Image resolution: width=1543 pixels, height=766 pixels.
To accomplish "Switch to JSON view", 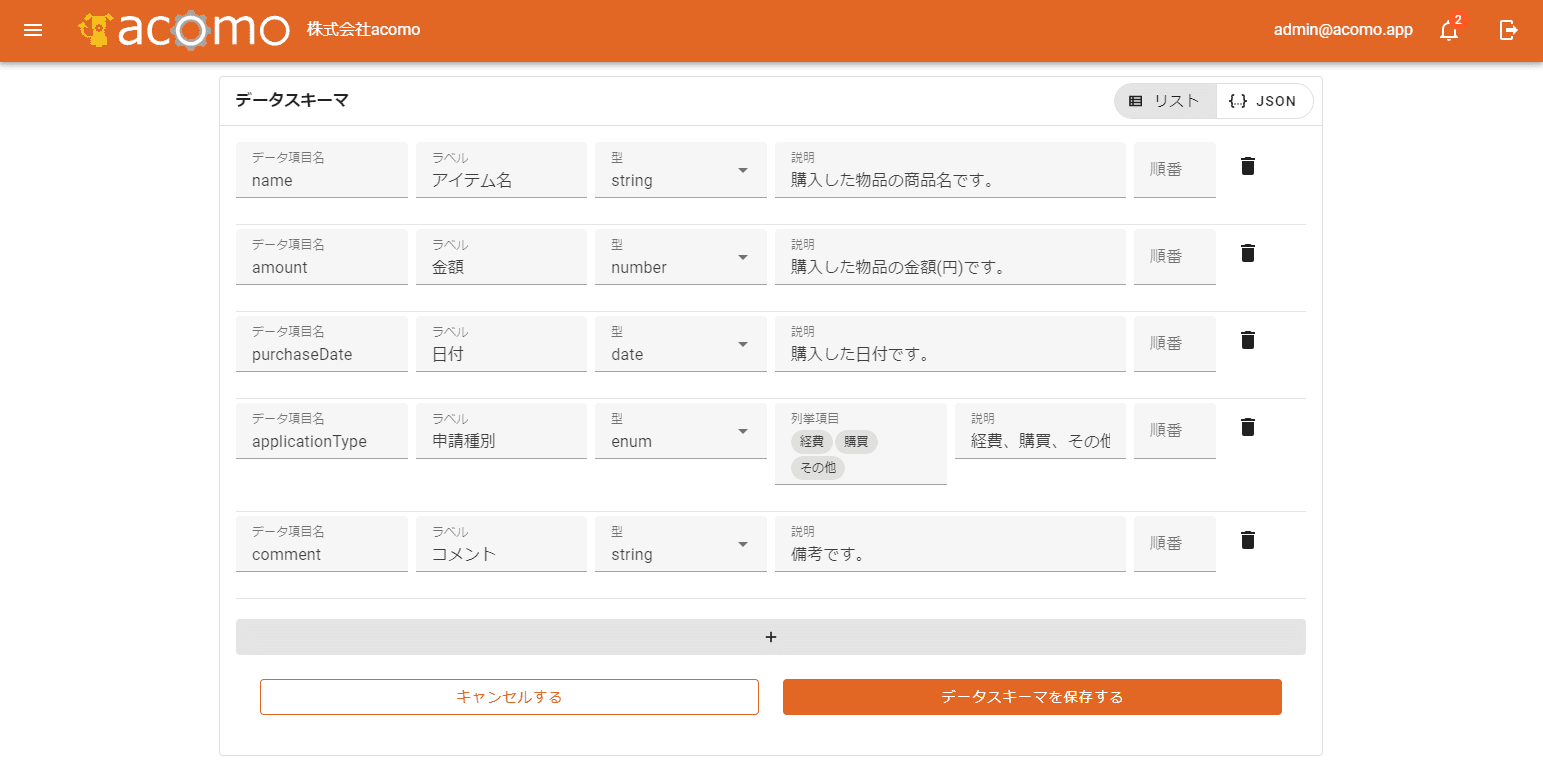I will tap(1263, 101).
